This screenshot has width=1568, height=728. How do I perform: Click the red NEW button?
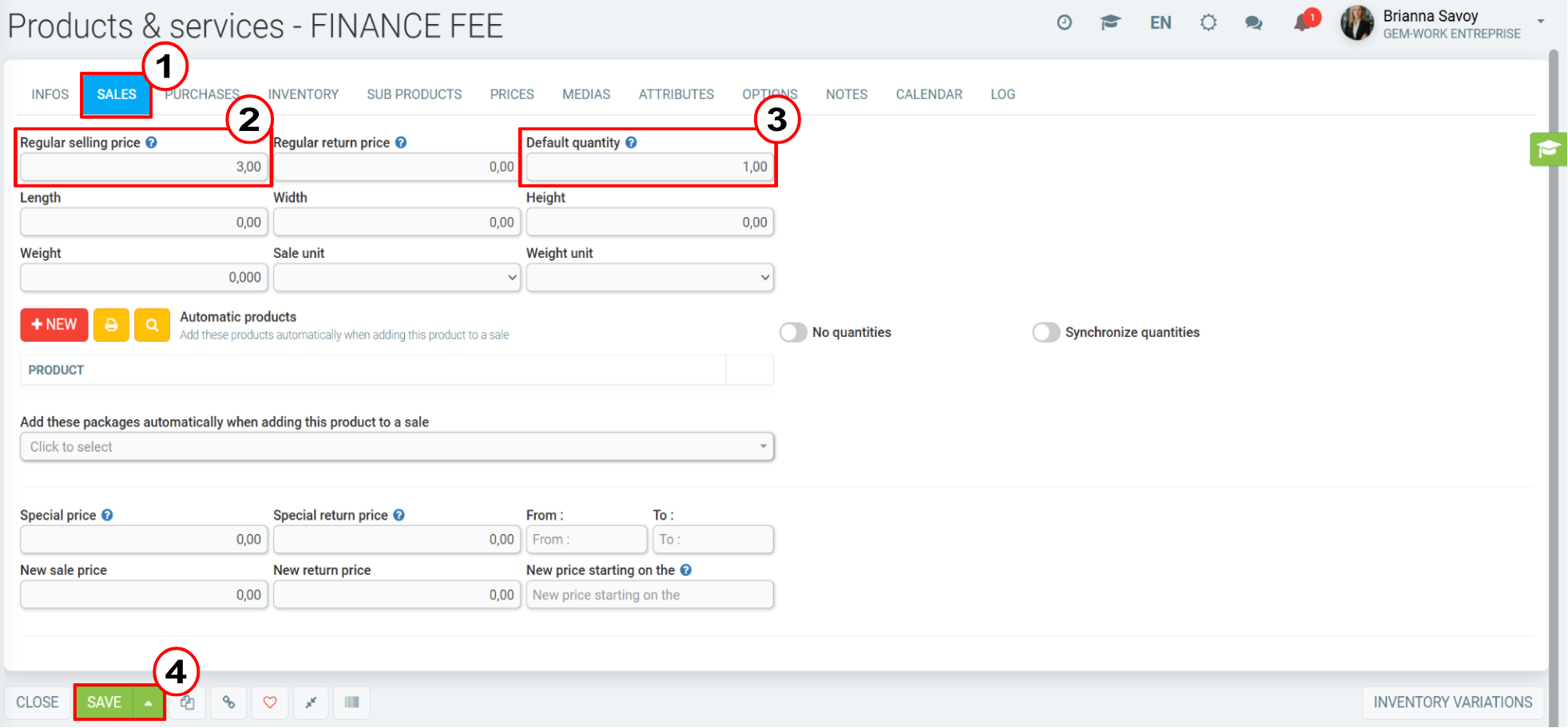[54, 325]
